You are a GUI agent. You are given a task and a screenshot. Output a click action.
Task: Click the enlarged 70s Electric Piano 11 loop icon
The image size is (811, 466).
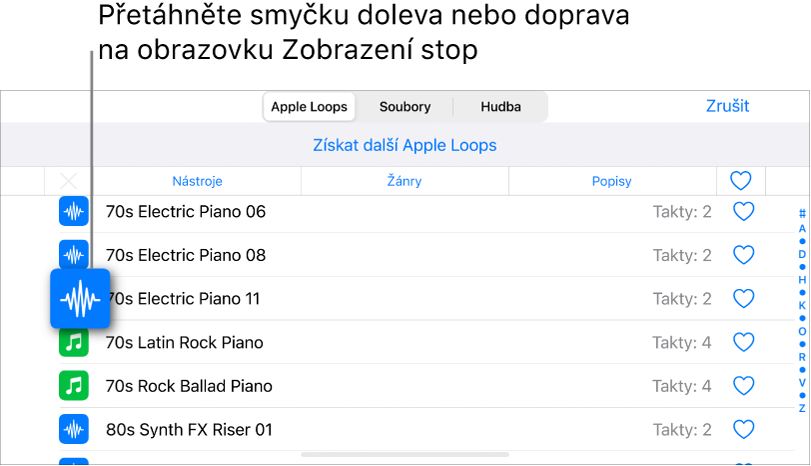(x=80, y=298)
